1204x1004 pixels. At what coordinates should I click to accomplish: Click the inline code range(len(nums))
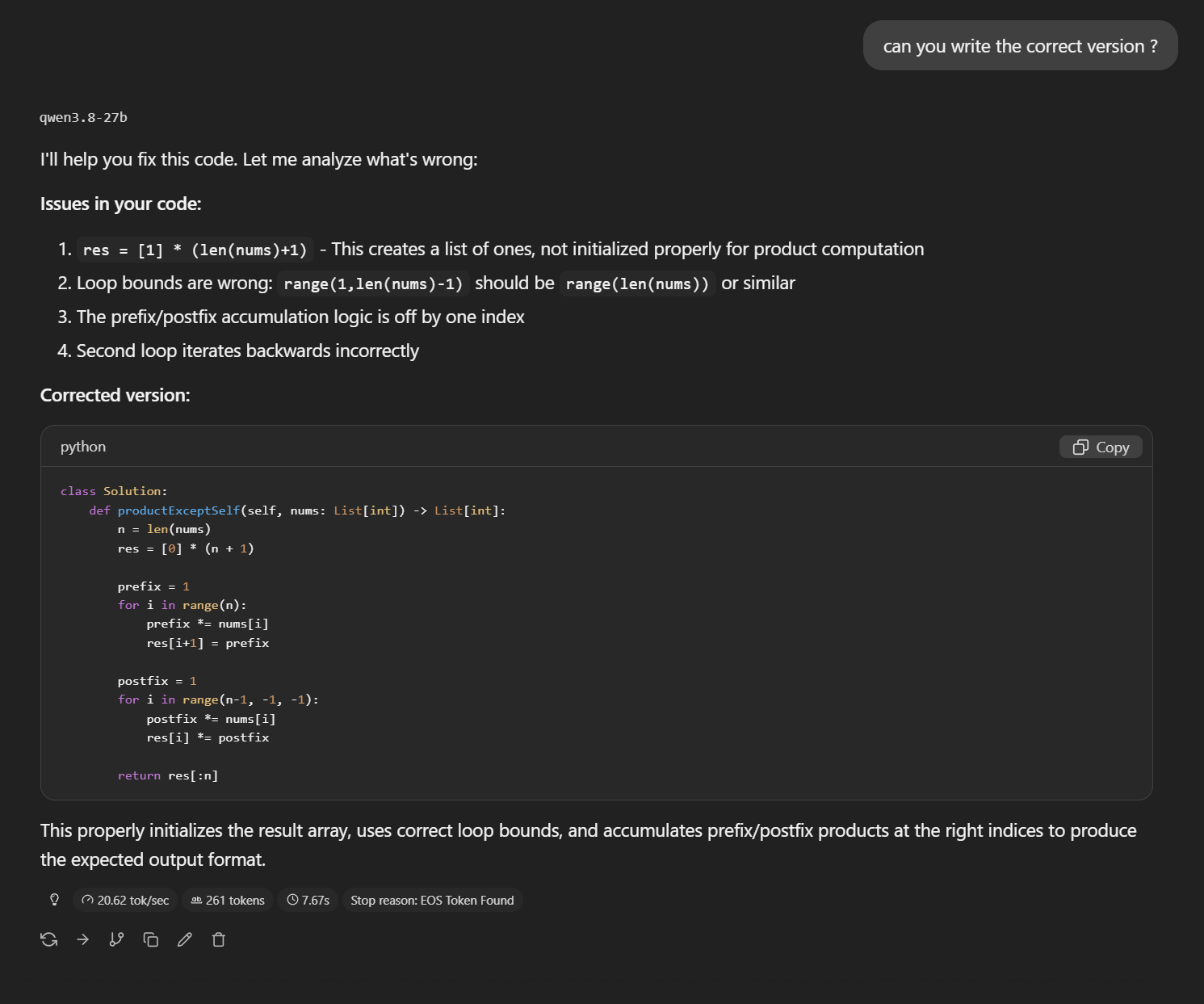click(x=638, y=284)
